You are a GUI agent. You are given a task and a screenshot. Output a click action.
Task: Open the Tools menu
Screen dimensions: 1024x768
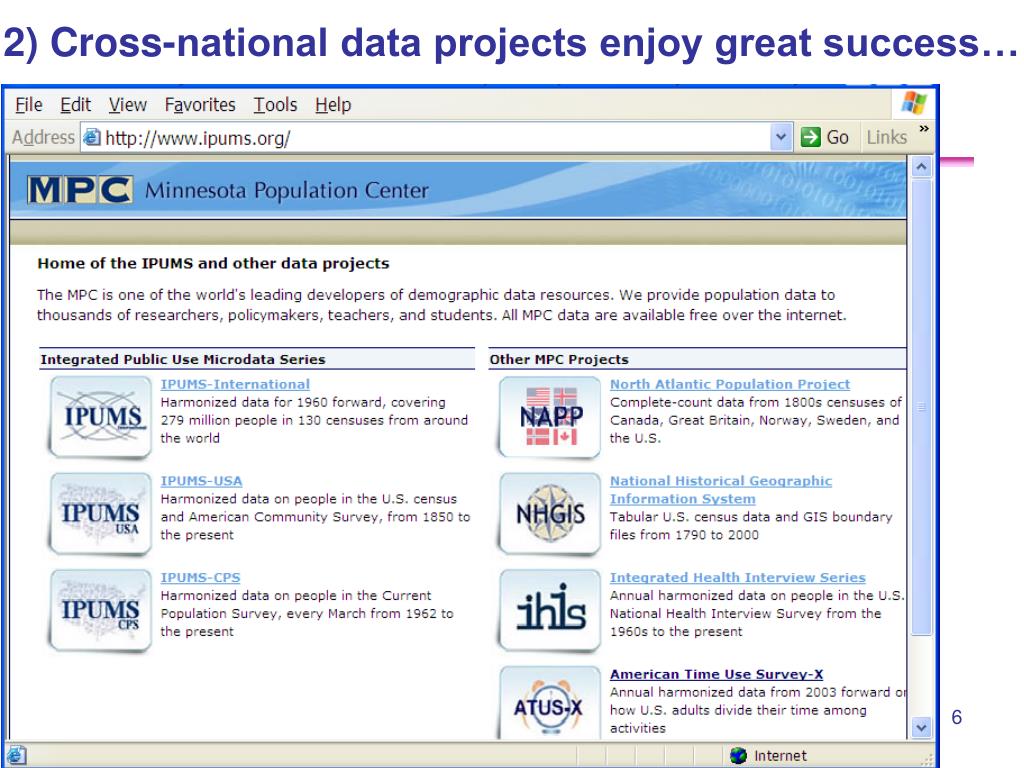pos(276,104)
